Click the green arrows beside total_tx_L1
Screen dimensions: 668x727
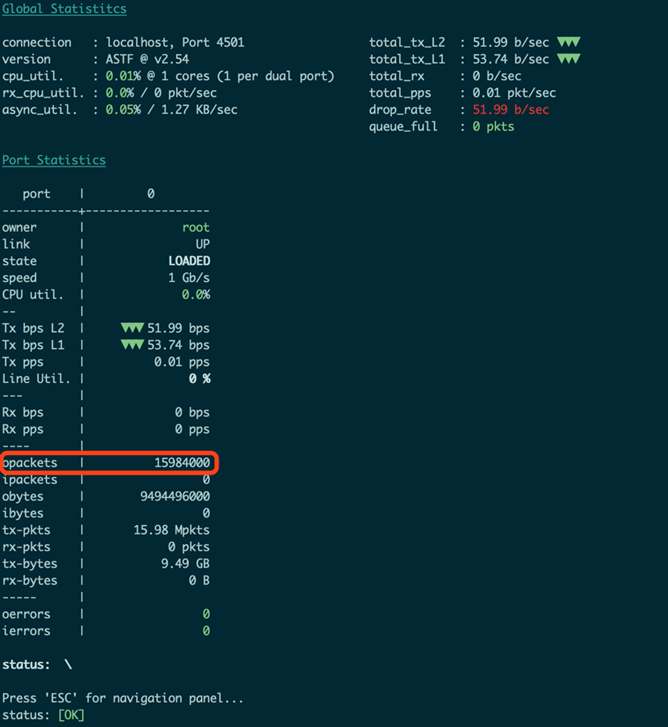(569, 59)
